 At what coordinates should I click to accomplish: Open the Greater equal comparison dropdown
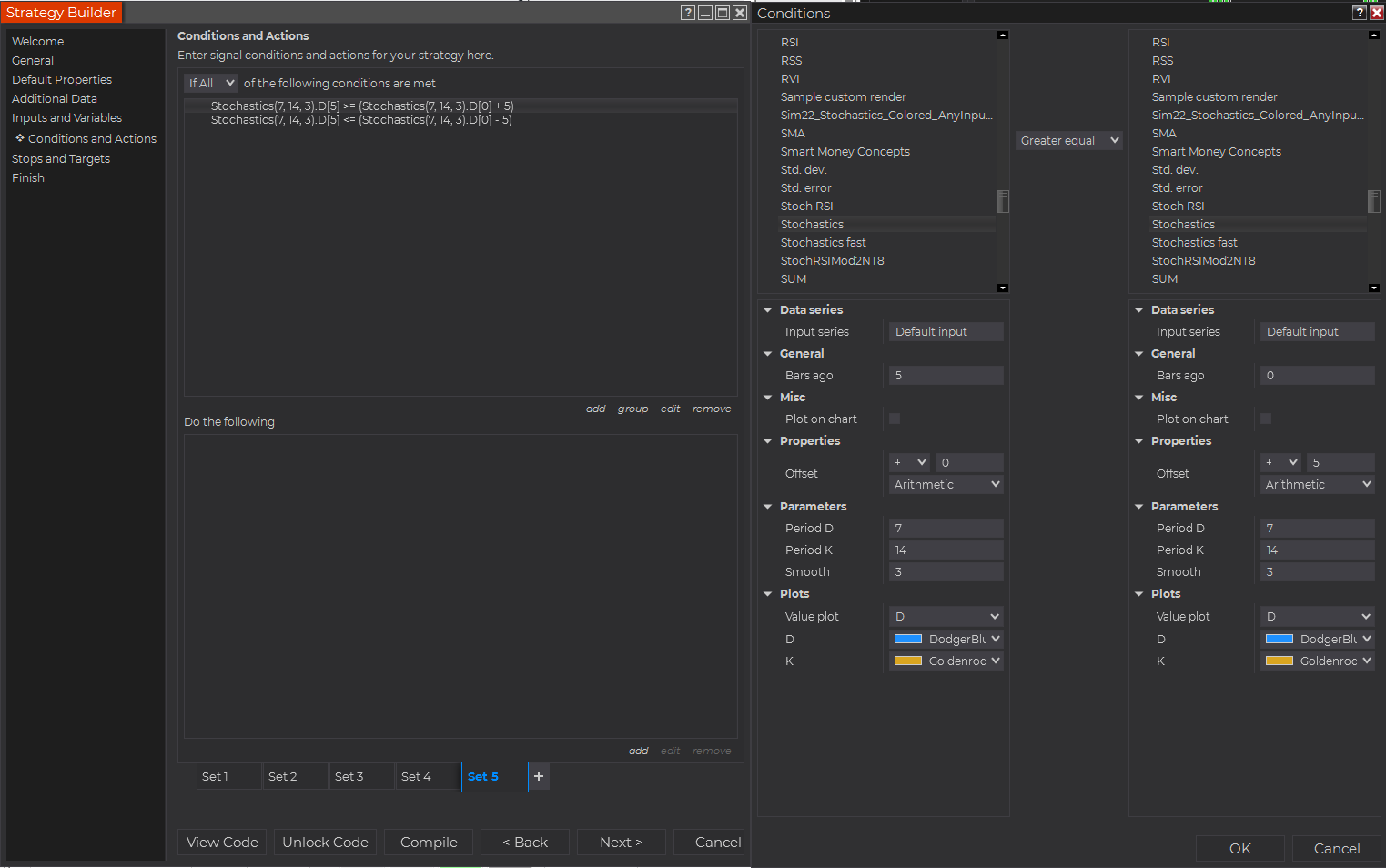point(1069,140)
